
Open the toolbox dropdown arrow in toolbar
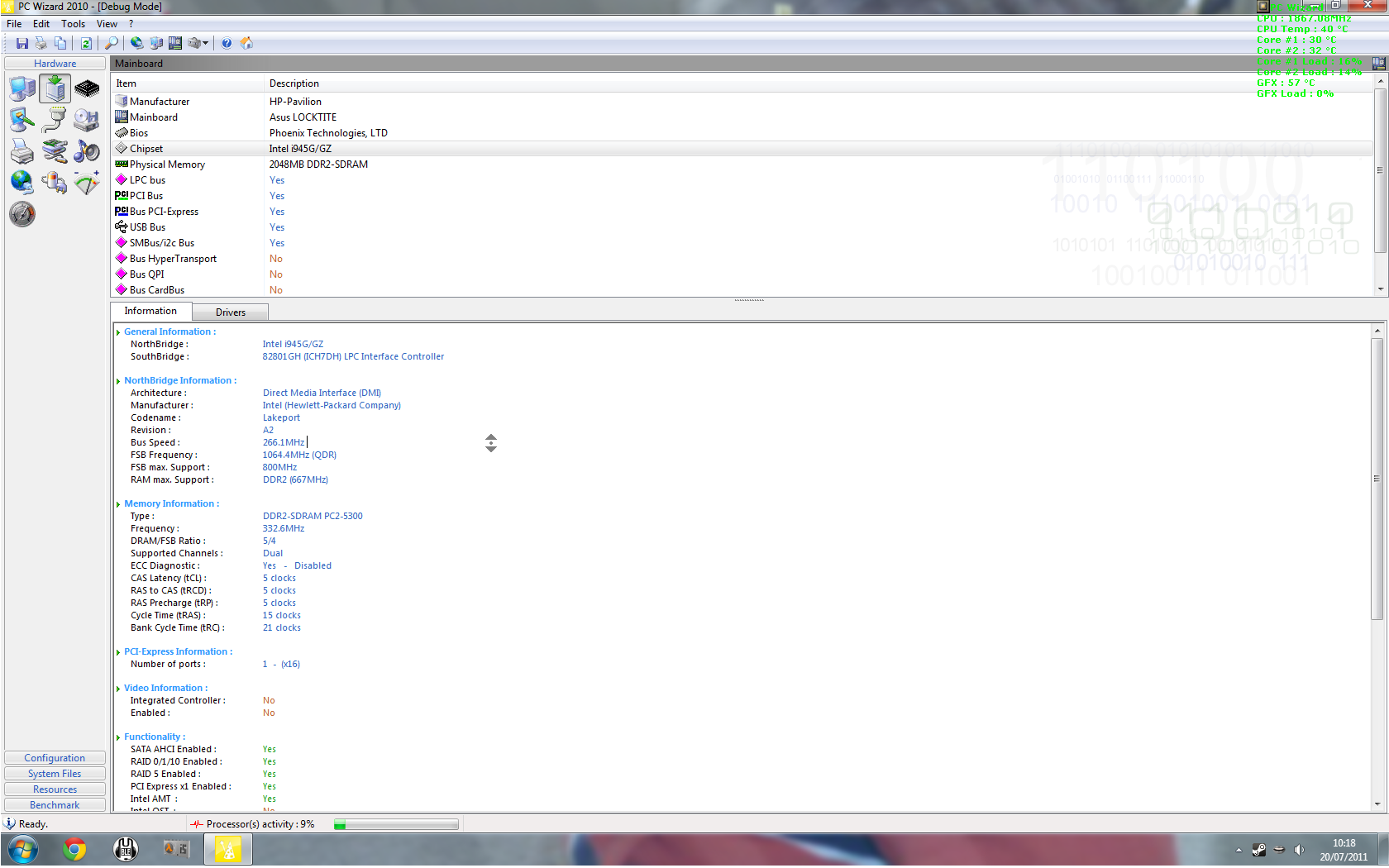[205, 43]
